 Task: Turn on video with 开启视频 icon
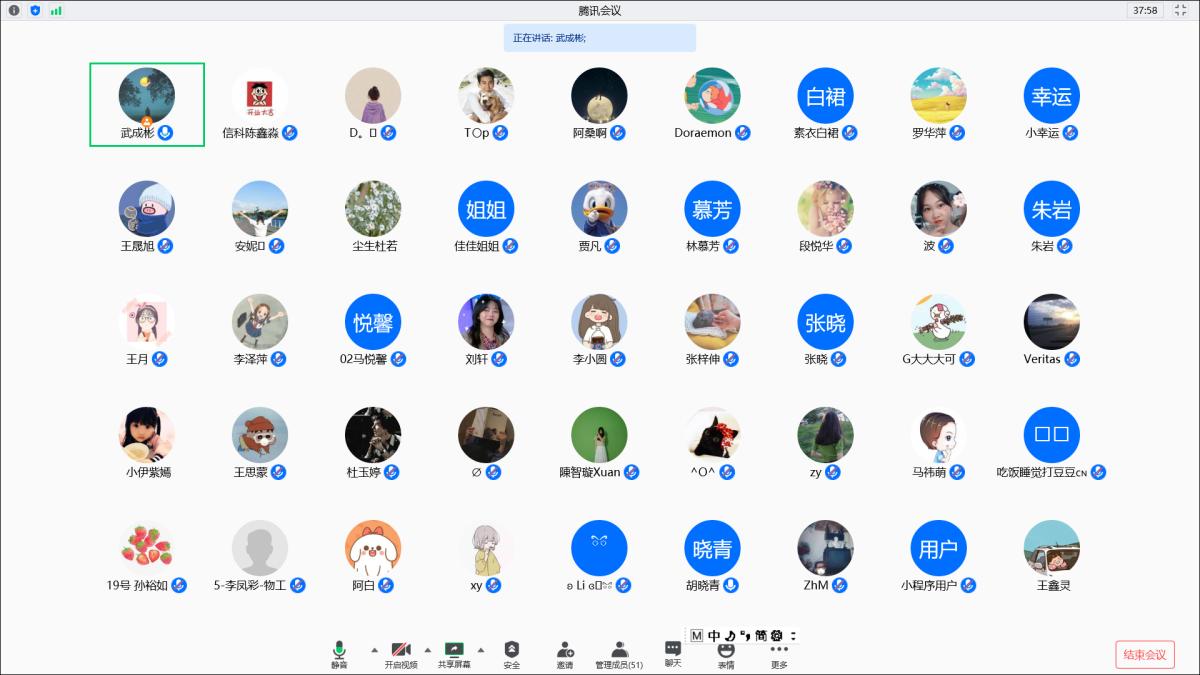pos(401,650)
